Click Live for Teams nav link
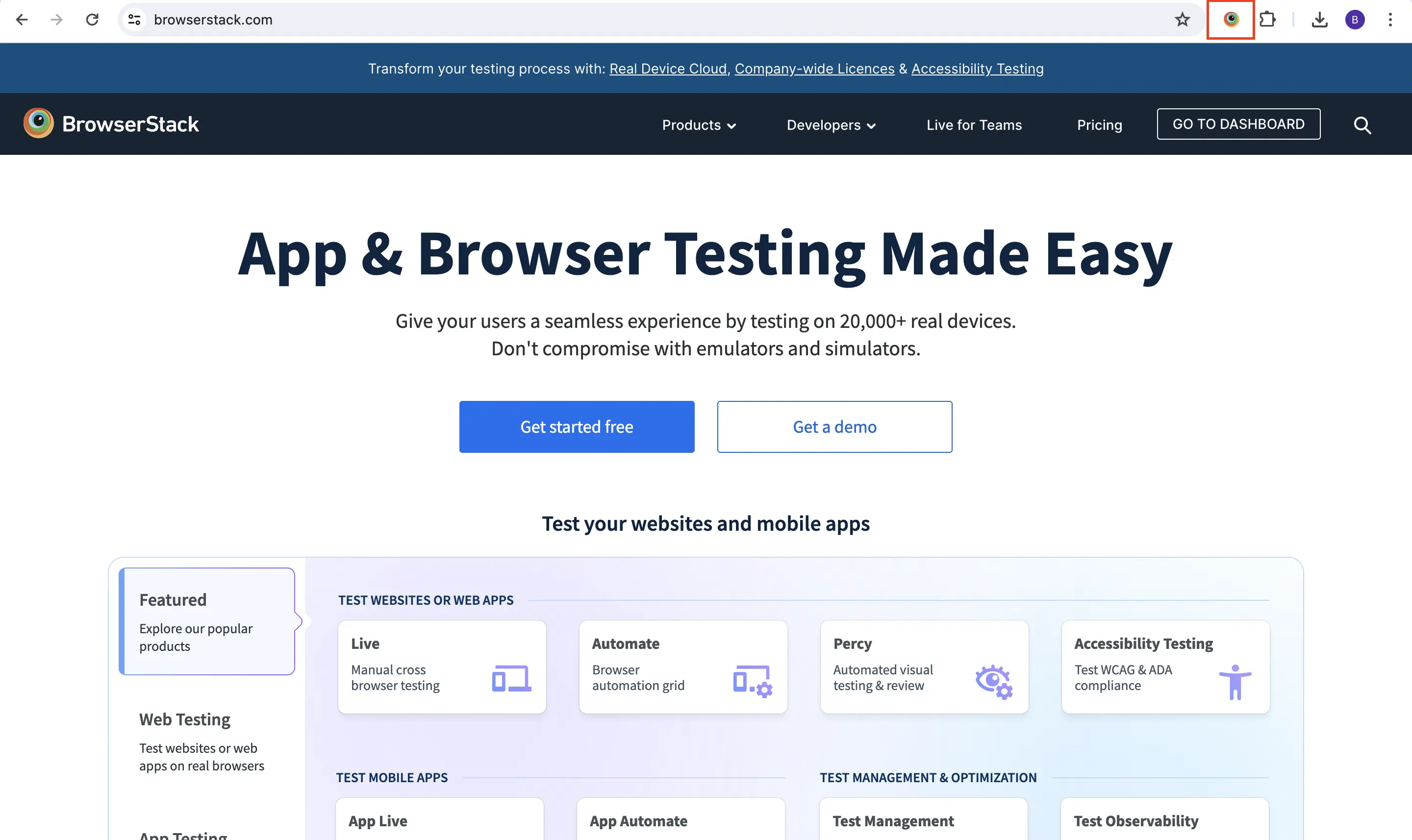This screenshot has width=1412, height=840. click(x=974, y=124)
